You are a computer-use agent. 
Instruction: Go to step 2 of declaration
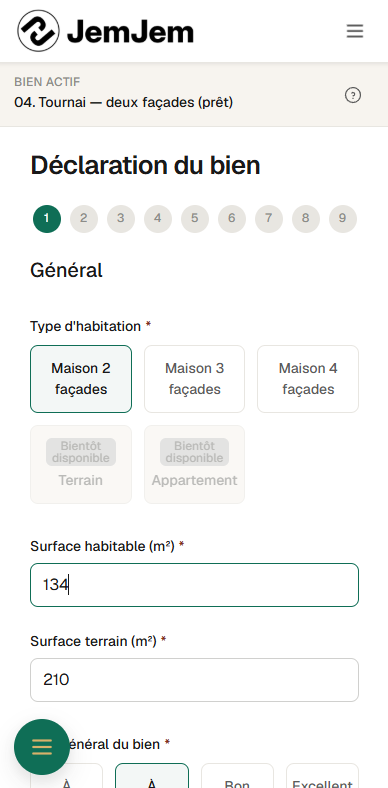click(83, 219)
